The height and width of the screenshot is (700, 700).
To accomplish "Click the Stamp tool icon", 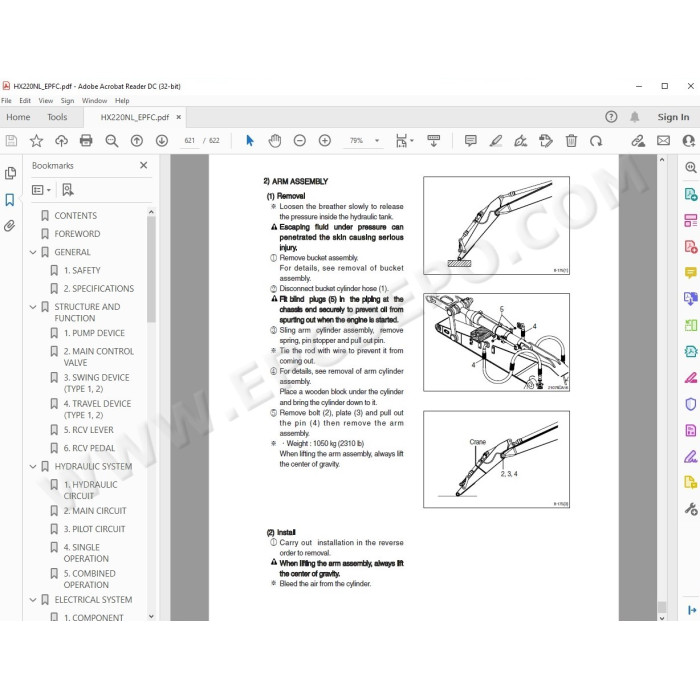I will pyautogui.click(x=546, y=141).
